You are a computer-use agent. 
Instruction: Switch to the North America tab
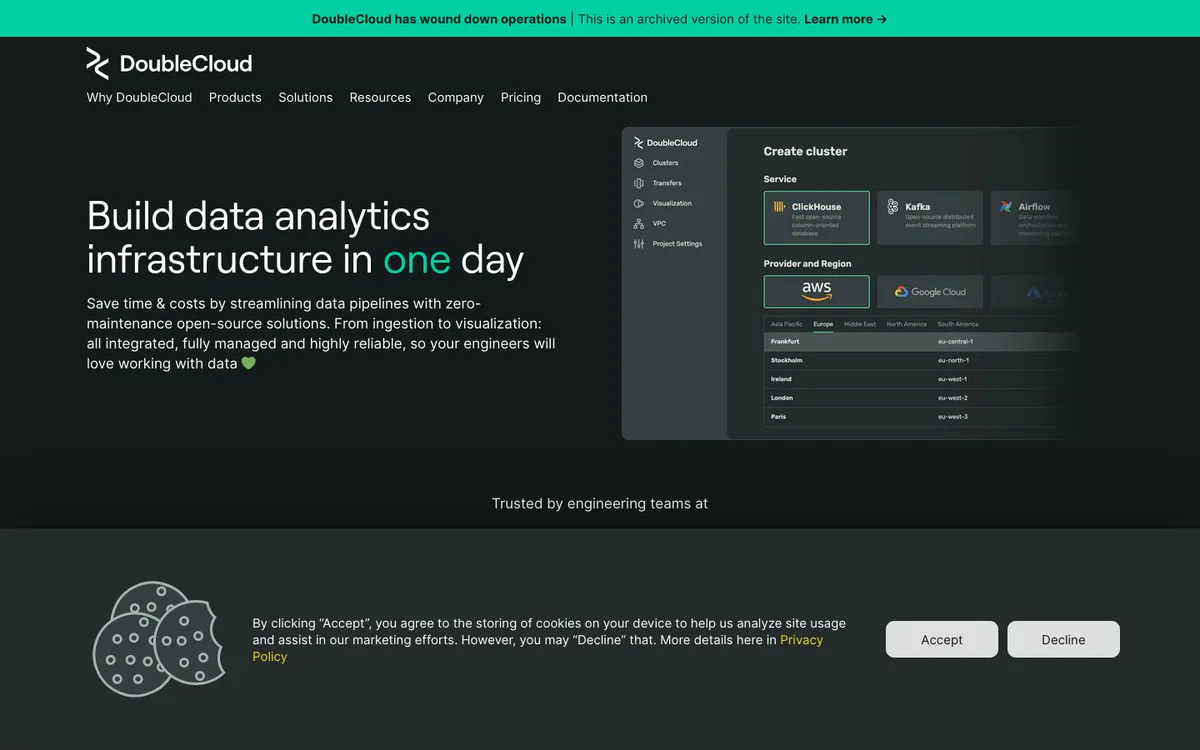pyautogui.click(x=907, y=324)
